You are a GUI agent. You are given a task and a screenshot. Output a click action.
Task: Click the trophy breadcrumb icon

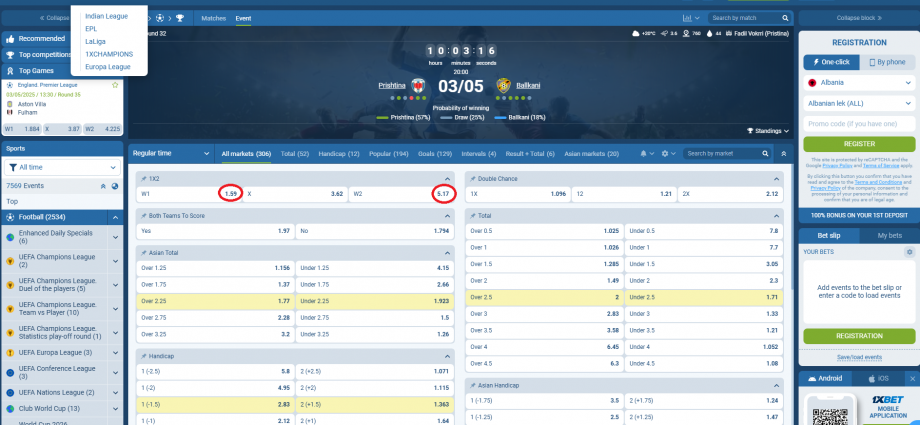click(x=180, y=18)
